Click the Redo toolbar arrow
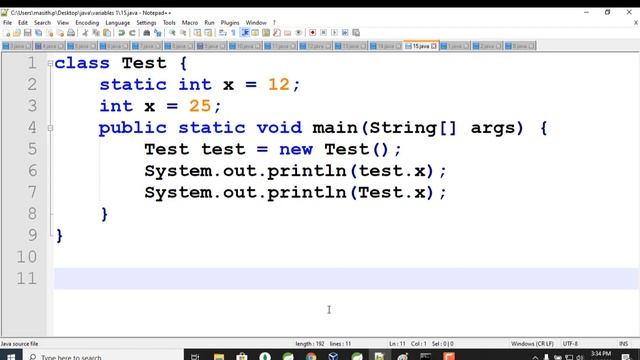The image size is (640, 360). click(x=132, y=33)
